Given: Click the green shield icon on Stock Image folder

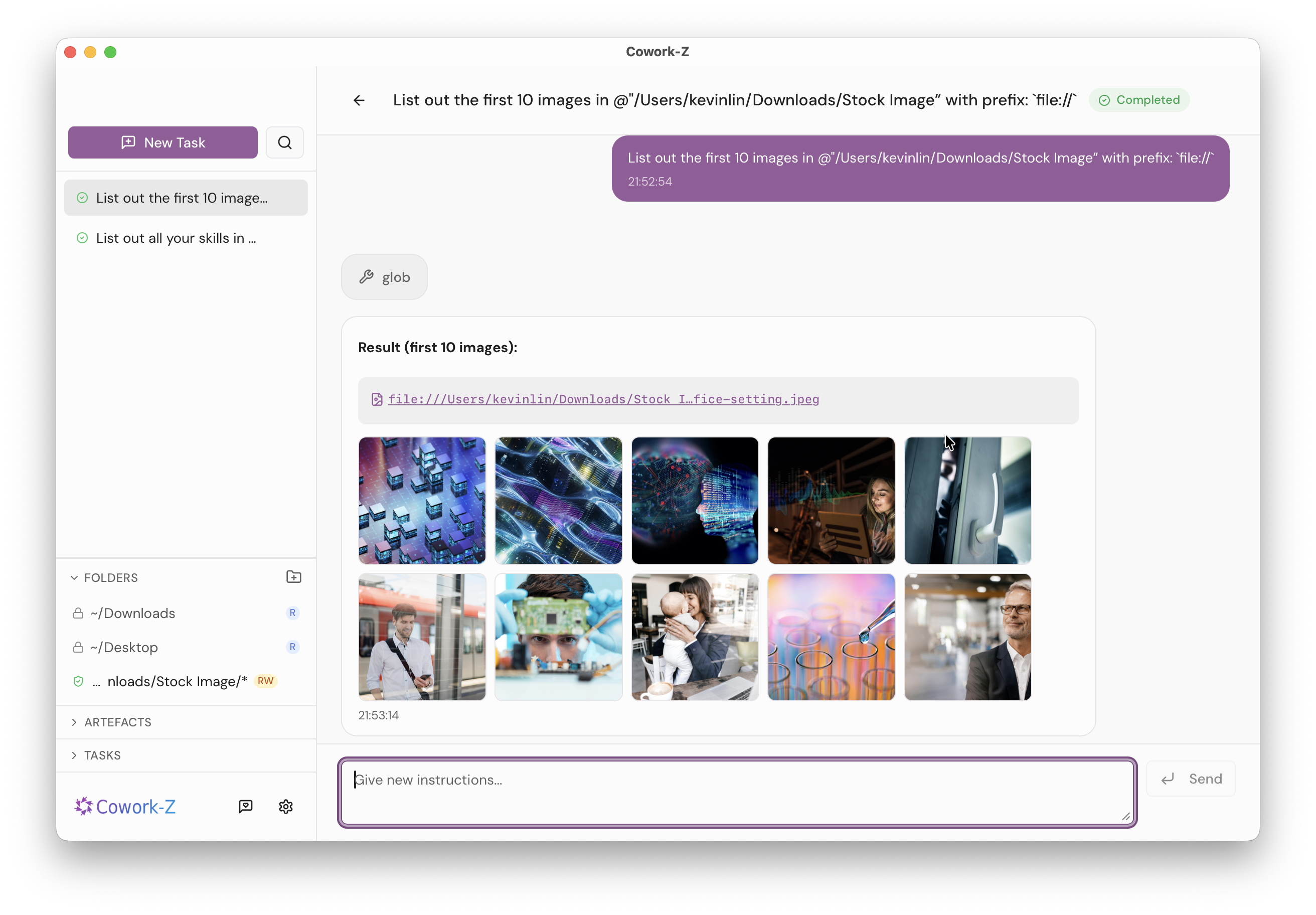Looking at the screenshot, I should [78, 681].
